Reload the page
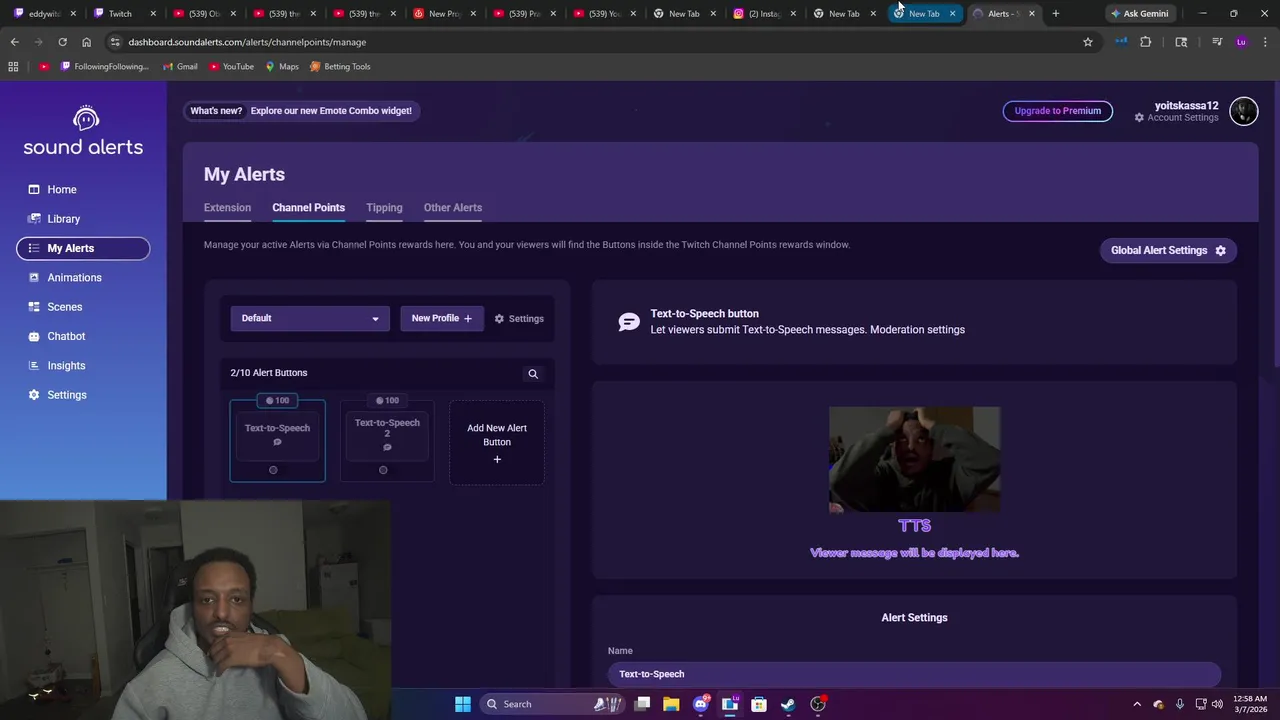The image size is (1280, 720). tap(62, 42)
